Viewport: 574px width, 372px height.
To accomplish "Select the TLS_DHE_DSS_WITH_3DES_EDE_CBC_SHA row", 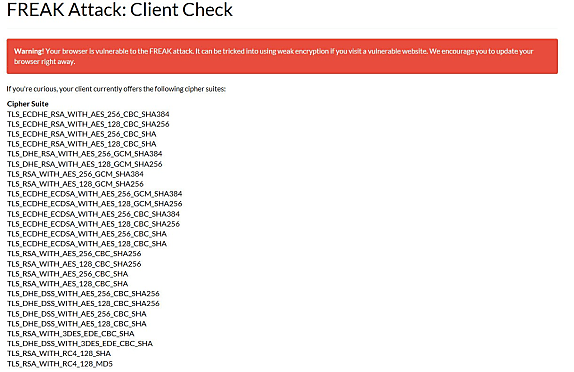I will [x=80, y=343].
